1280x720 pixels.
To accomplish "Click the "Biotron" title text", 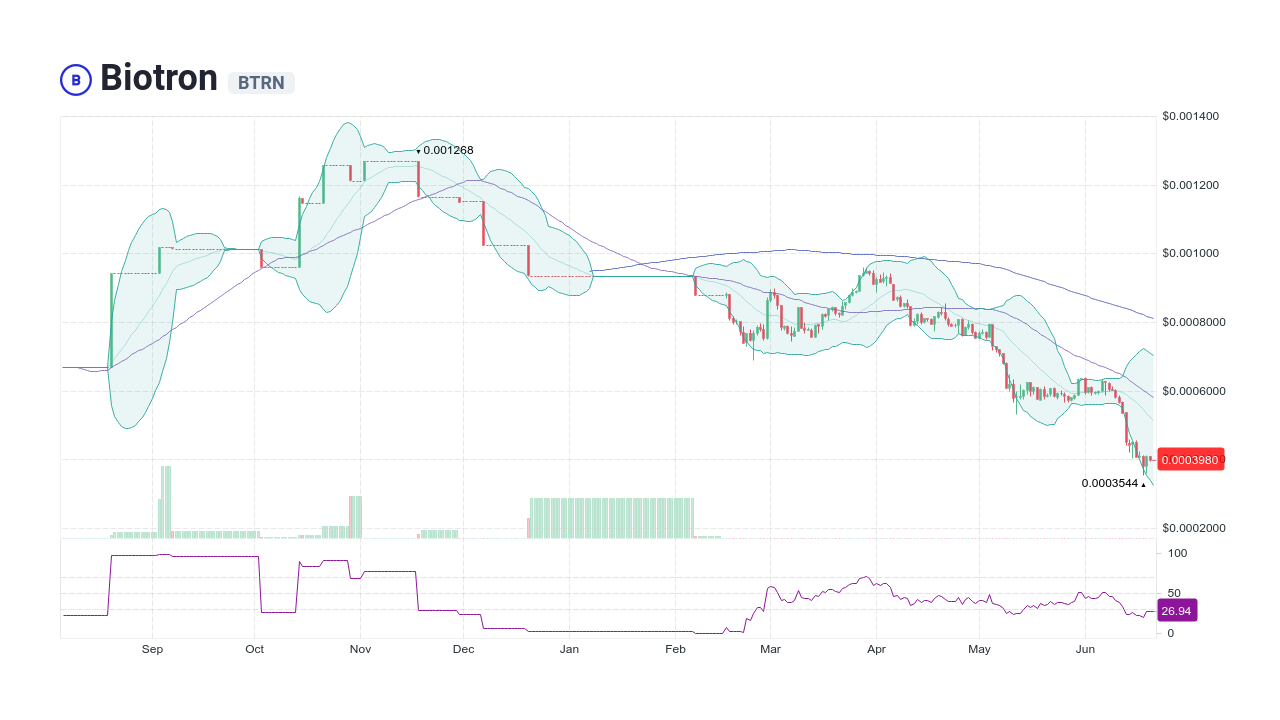I will tap(158, 78).
